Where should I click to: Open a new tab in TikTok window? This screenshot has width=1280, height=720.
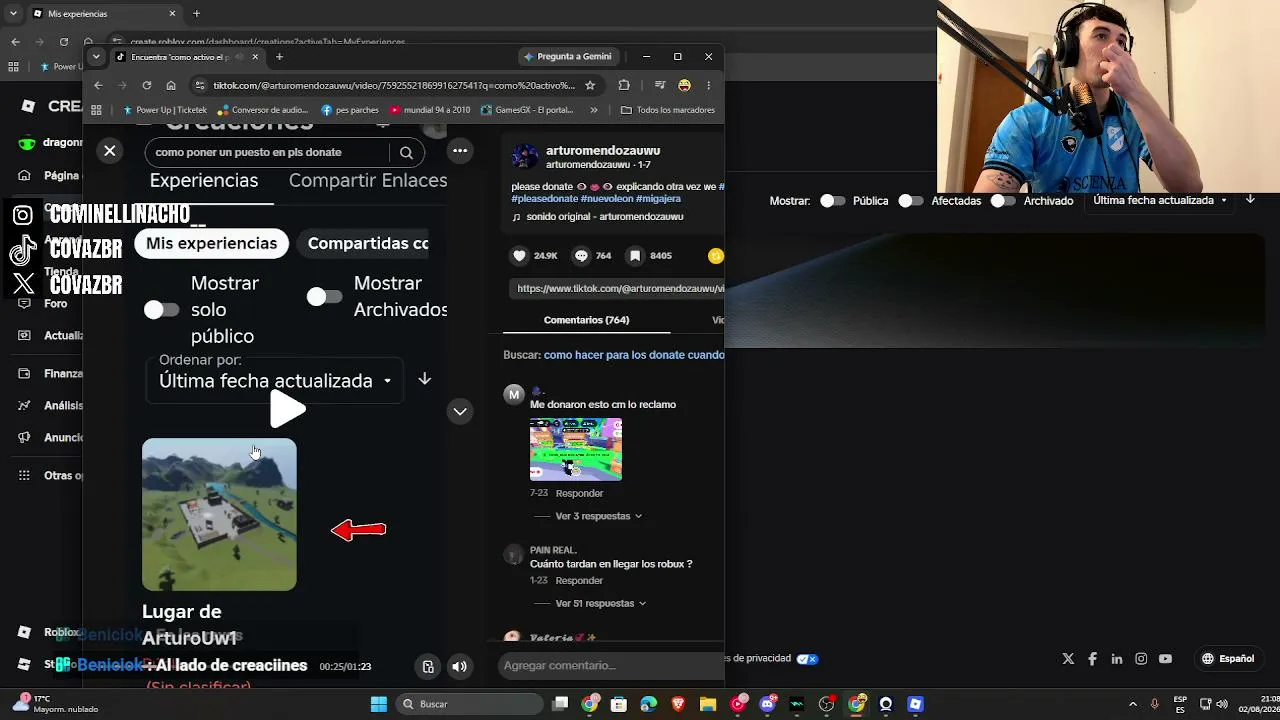coord(279,57)
